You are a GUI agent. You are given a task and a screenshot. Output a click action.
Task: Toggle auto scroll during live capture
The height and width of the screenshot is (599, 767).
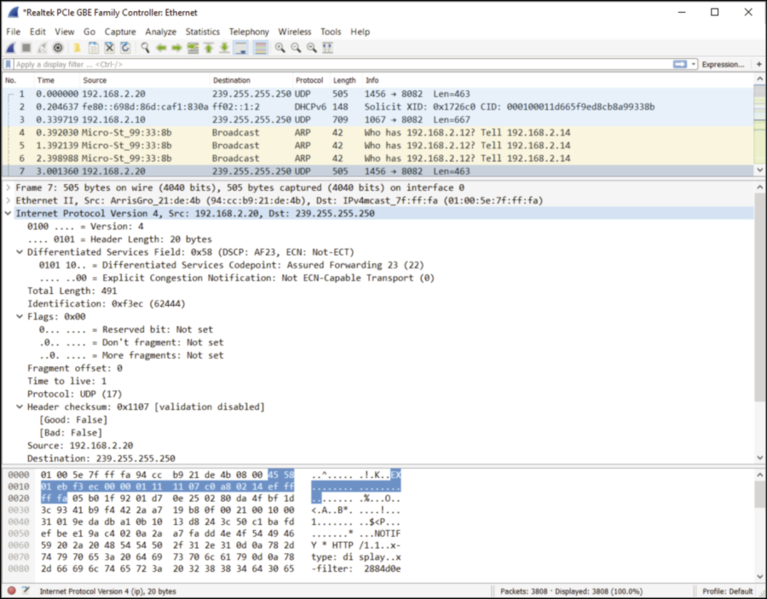coord(241,48)
